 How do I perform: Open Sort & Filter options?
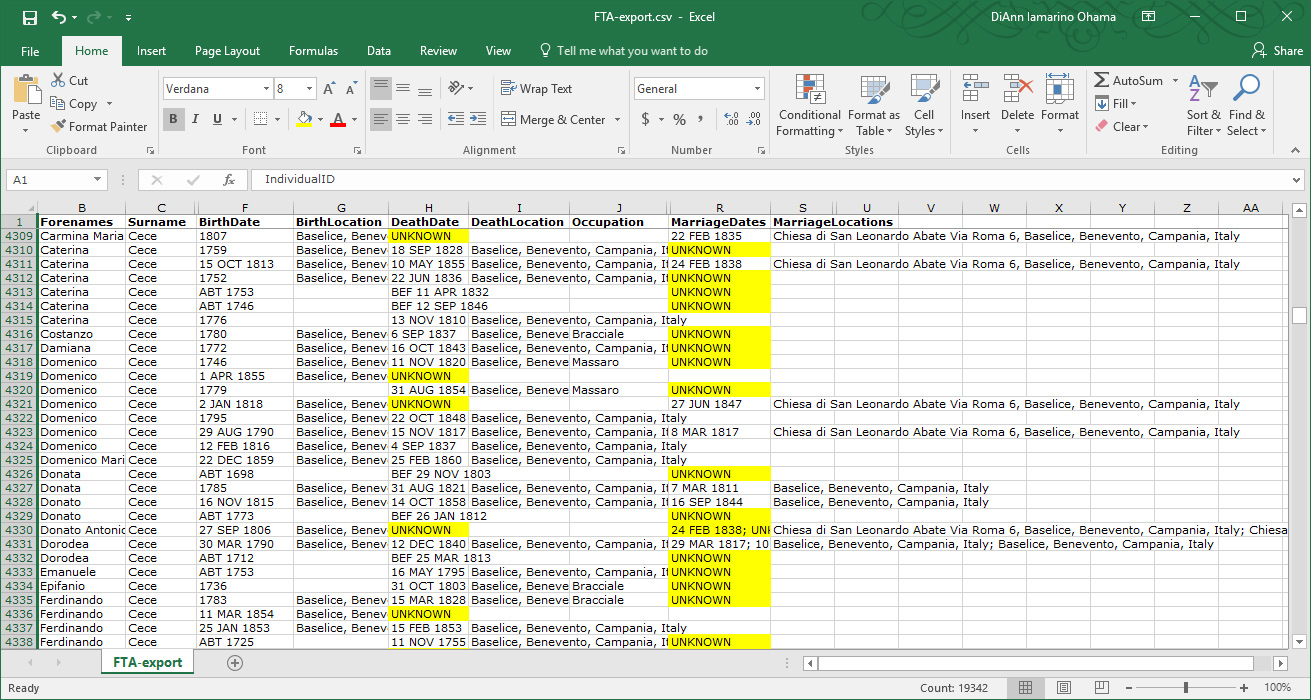tap(1204, 106)
